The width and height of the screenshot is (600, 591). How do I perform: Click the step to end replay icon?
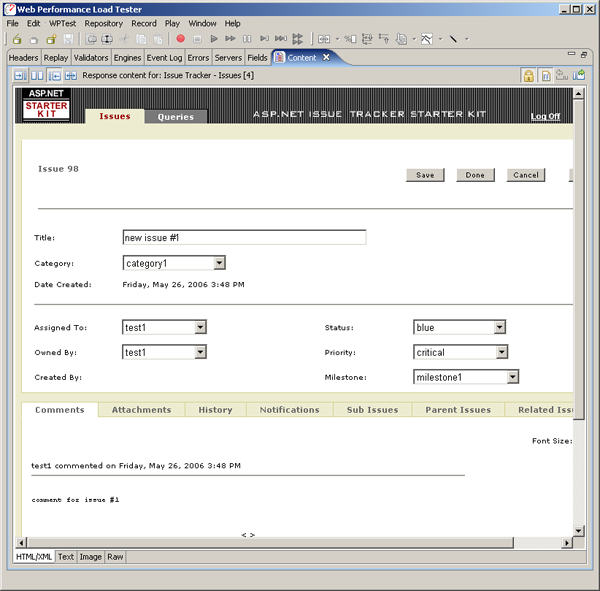(281, 39)
